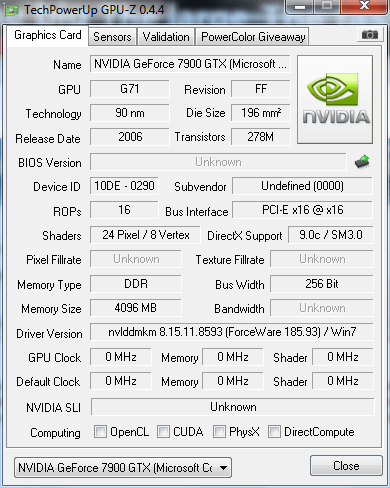390x488 pixels.
Task: Click the GPU-Z title bar app icon
Action: coord(11,10)
